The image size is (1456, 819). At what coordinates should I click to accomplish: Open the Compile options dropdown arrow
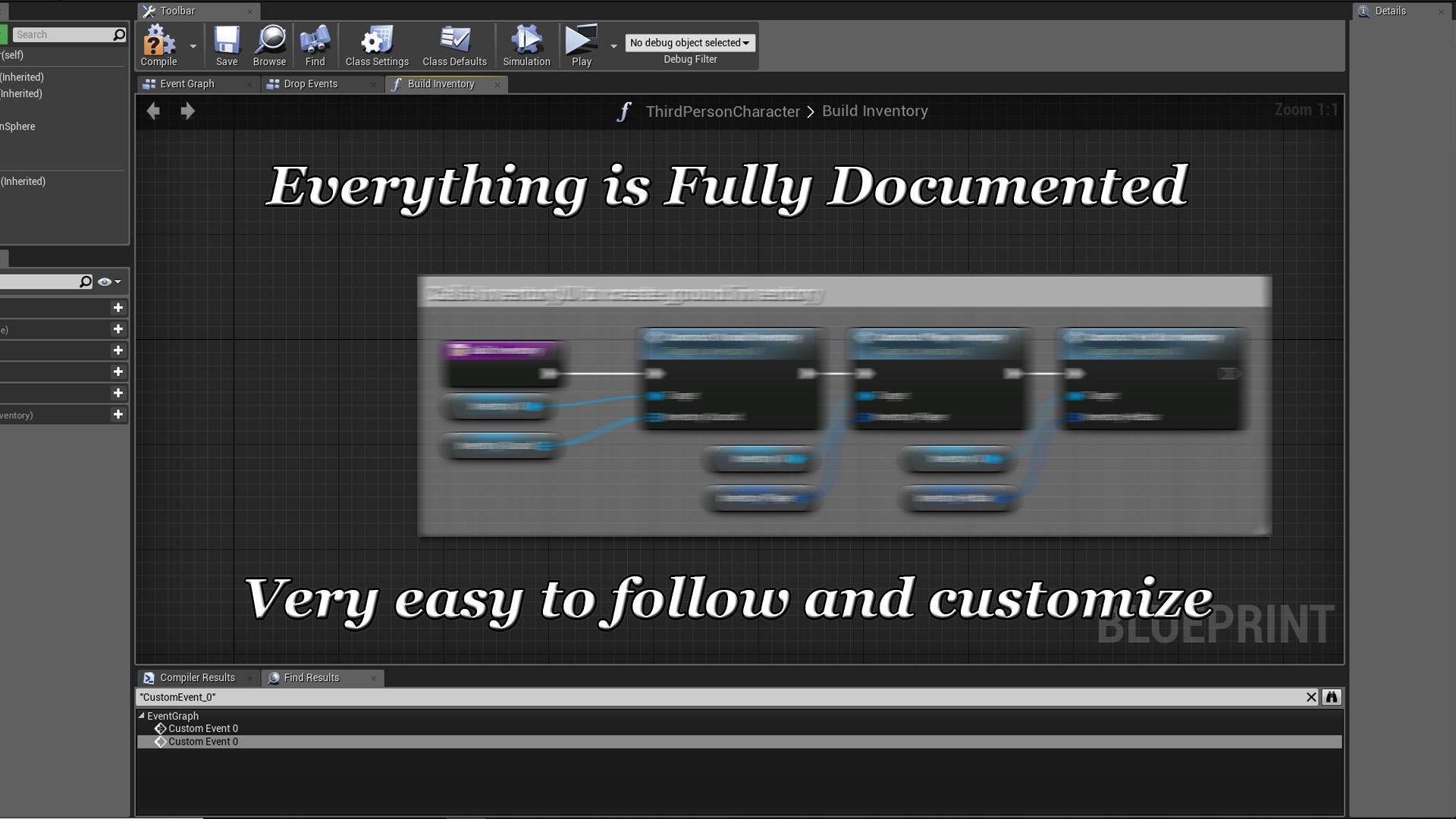tap(193, 46)
